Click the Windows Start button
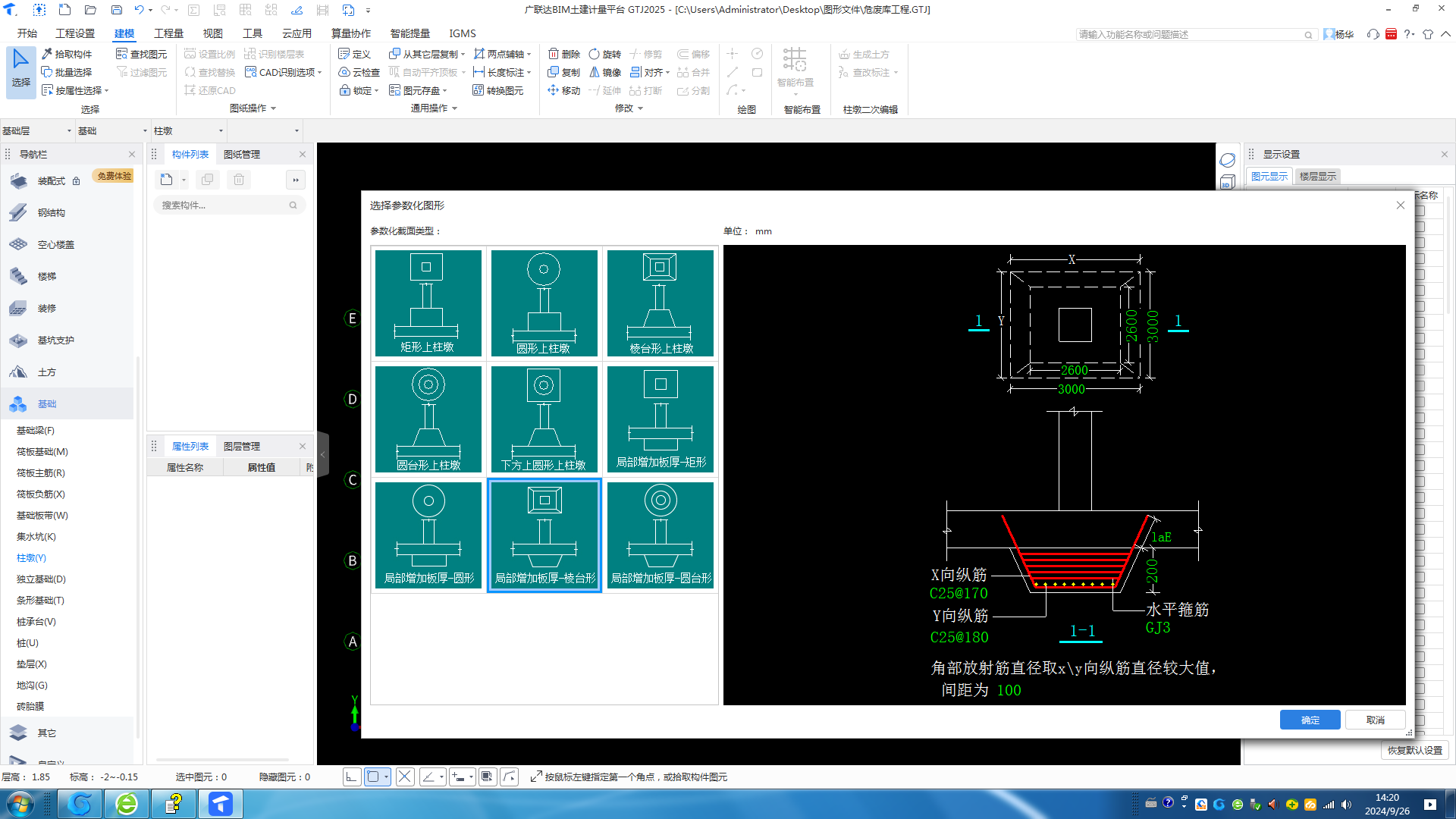Image resolution: width=1456 pixels, height=819 pixels. [x=20, y=804]
